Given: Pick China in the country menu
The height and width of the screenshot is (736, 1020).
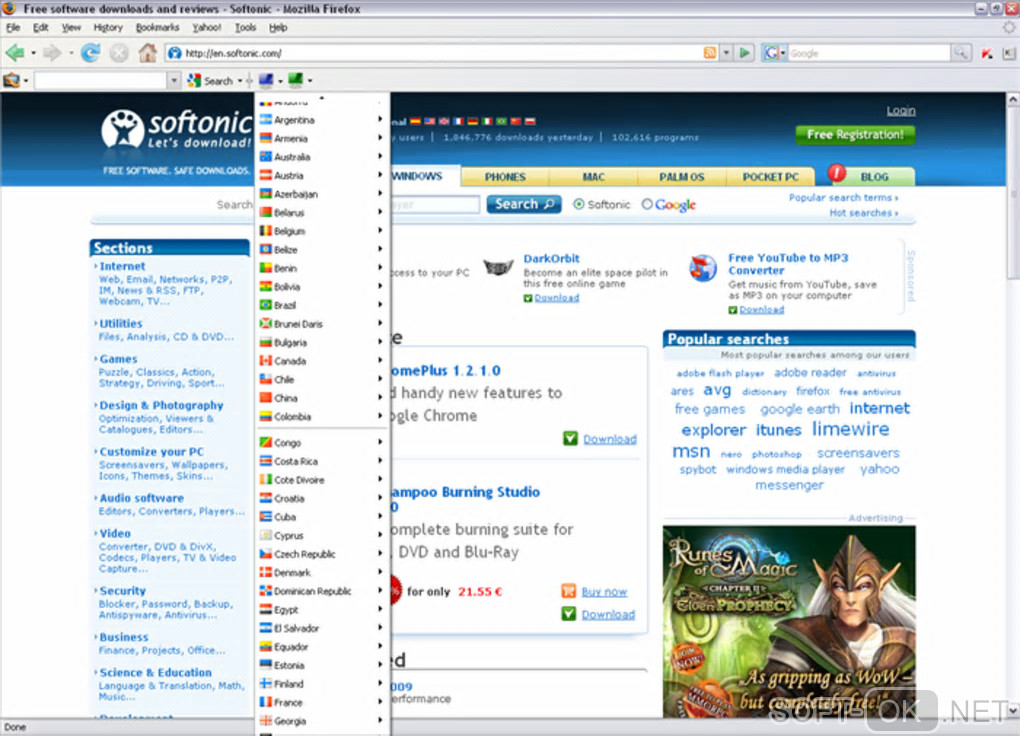Looking at the screenshot, I should pos(323,398).
